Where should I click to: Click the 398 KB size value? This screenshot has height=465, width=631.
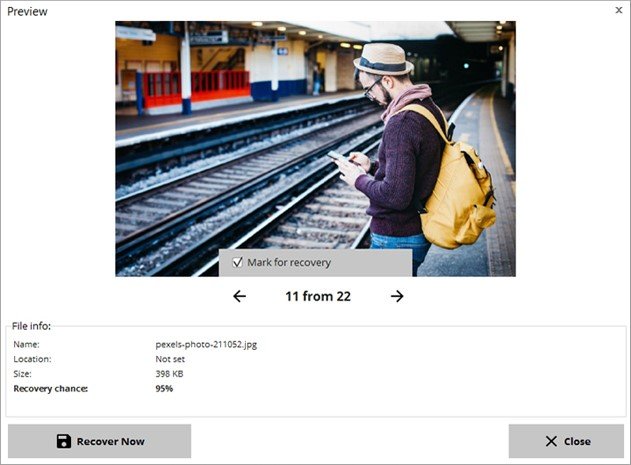tap(169, 374)
